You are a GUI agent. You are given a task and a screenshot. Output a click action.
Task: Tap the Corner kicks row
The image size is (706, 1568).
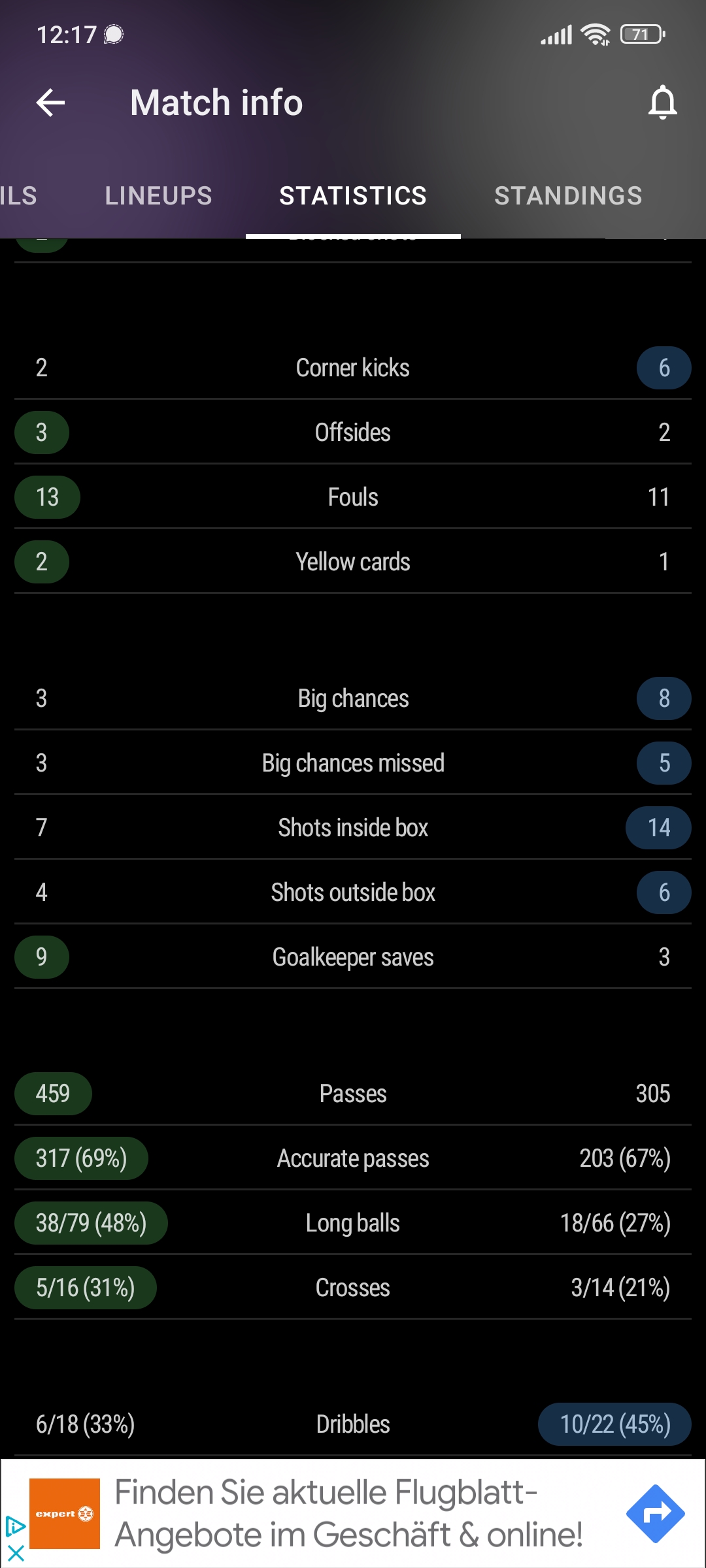coord(353,368)
